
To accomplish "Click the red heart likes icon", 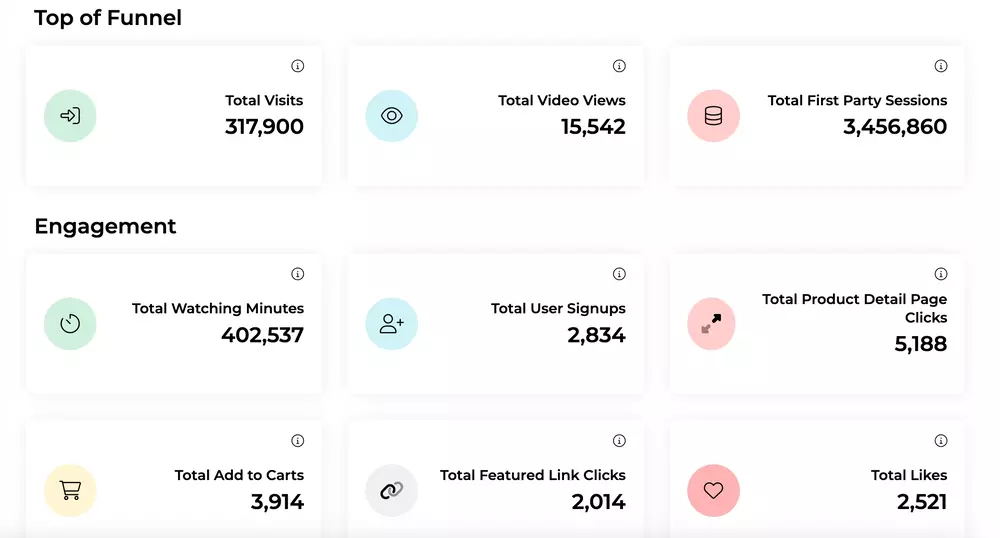I will coord(713,491).
